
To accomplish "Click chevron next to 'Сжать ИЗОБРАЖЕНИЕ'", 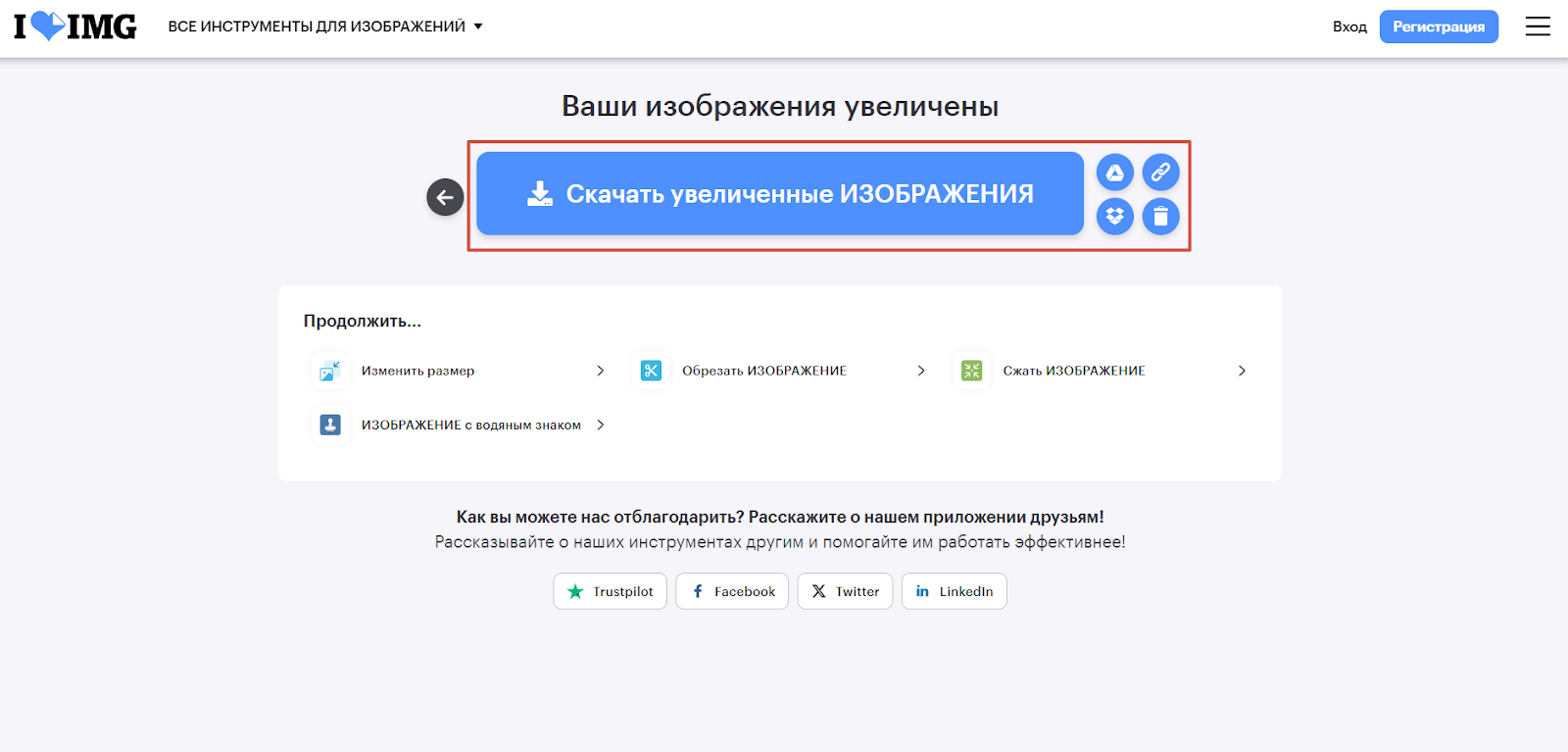I will click(x=1242, y=371).
